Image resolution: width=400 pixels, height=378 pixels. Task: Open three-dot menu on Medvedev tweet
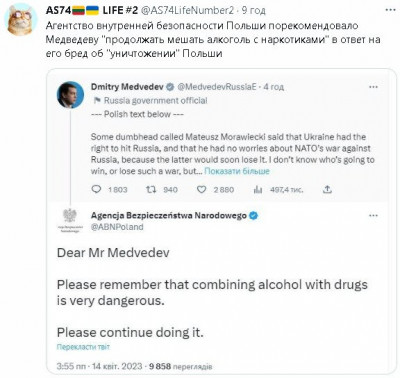(373, 87)
